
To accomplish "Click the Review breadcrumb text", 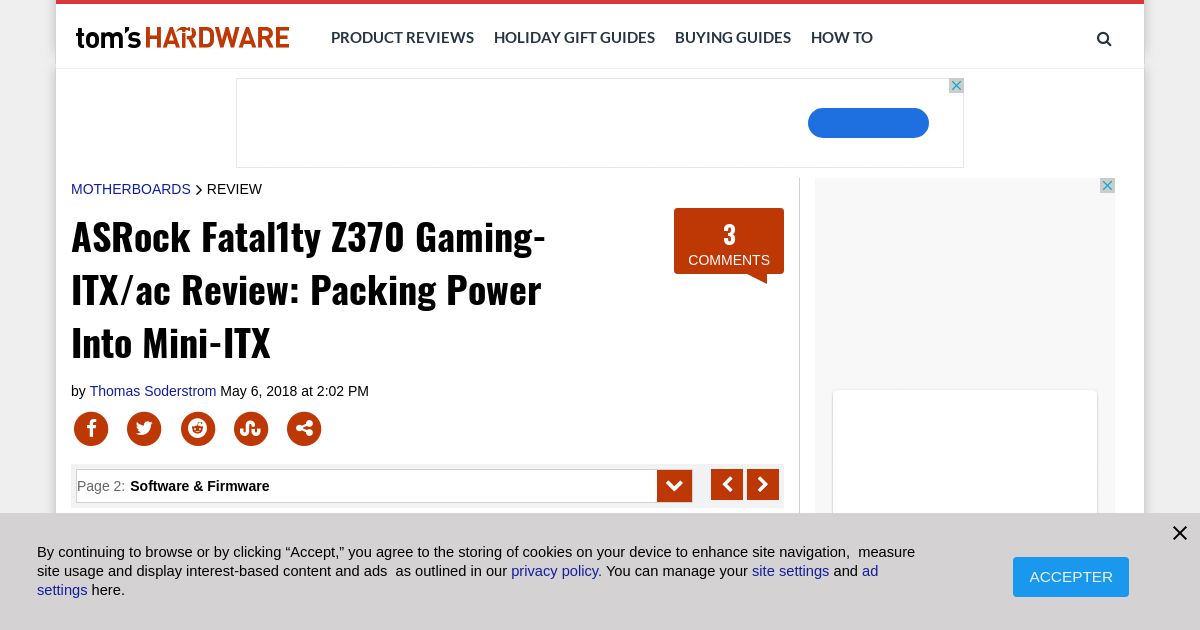I will click(x=234, y=189).
